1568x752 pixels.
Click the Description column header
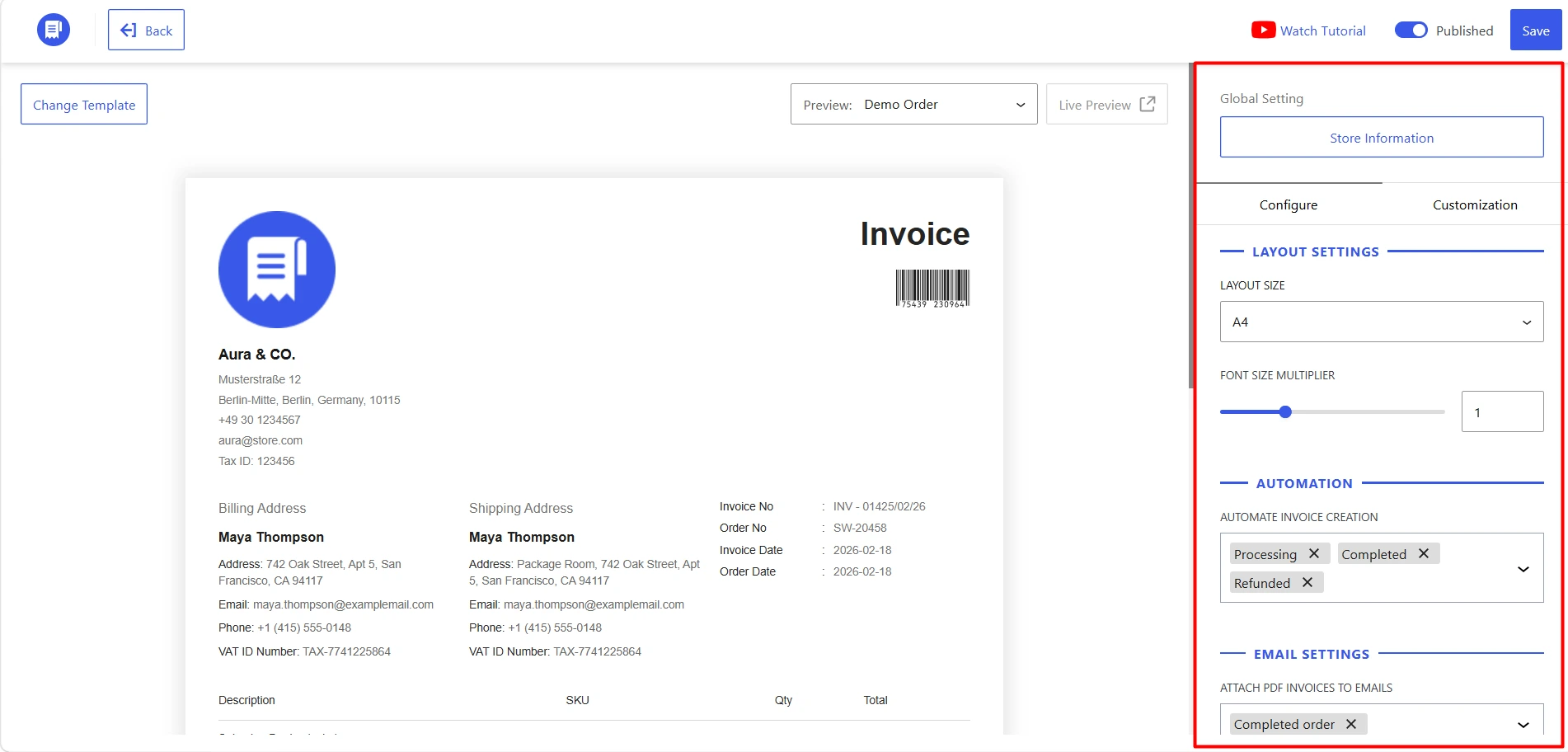246,700
